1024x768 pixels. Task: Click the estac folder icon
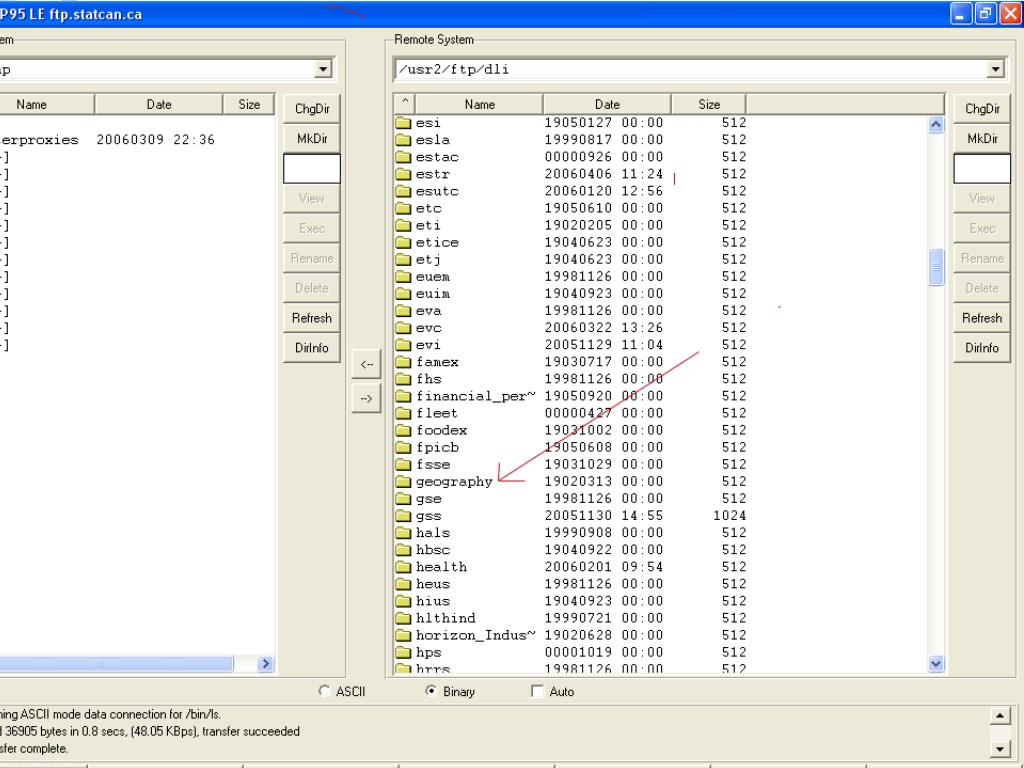coord(403,157)
